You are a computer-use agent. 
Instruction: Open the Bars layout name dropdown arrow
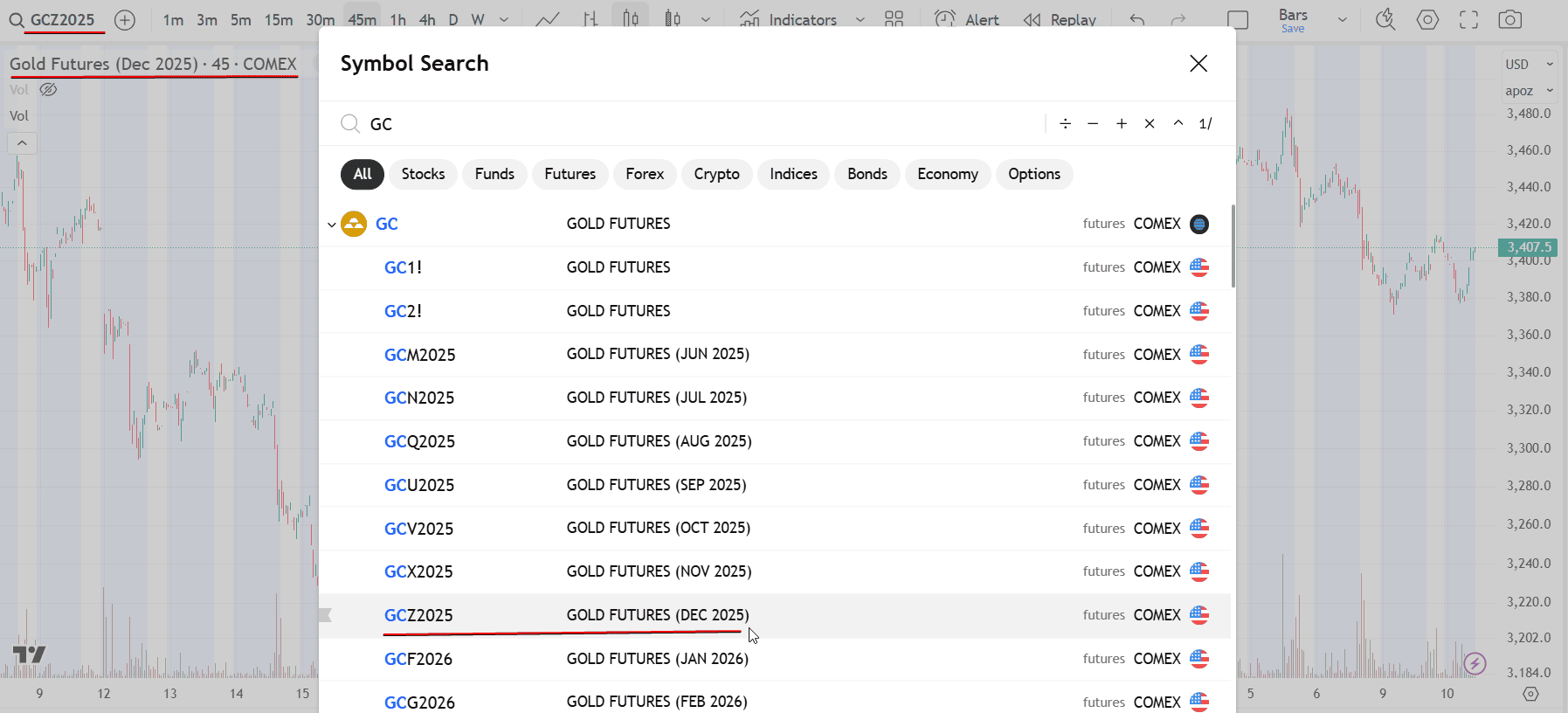pyautogui.click(x=1343, y=19)
